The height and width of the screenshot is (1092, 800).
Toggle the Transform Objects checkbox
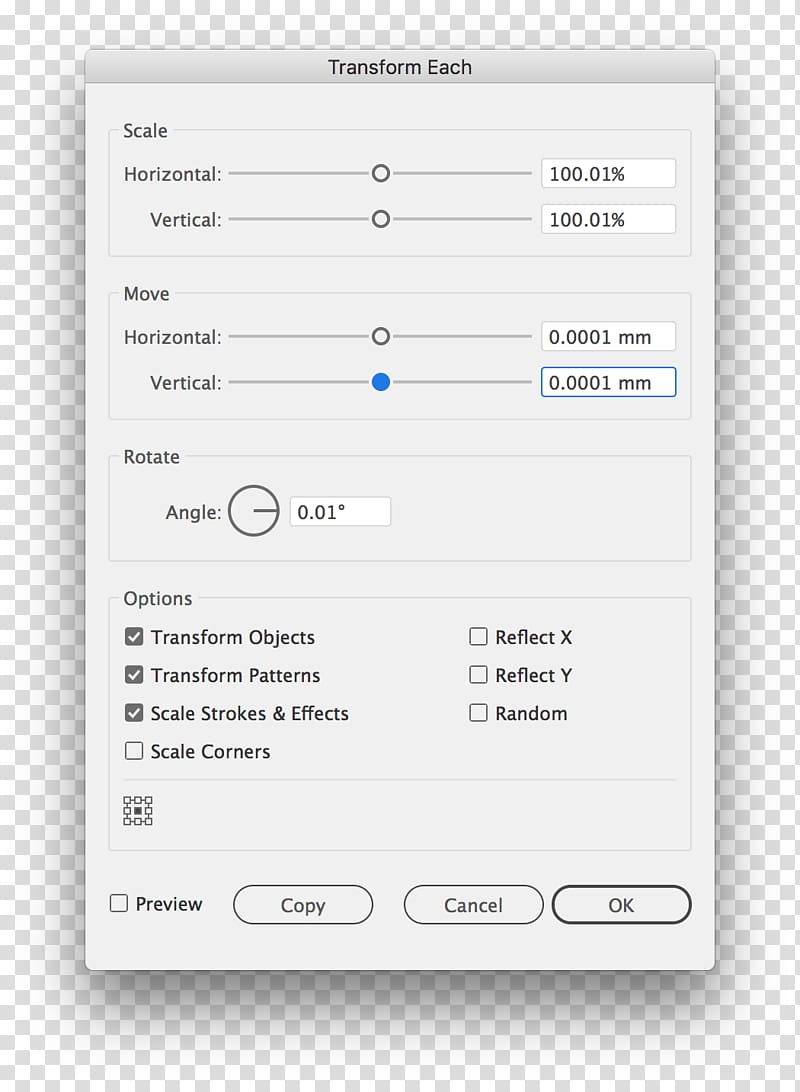click(x=134, y=637)
